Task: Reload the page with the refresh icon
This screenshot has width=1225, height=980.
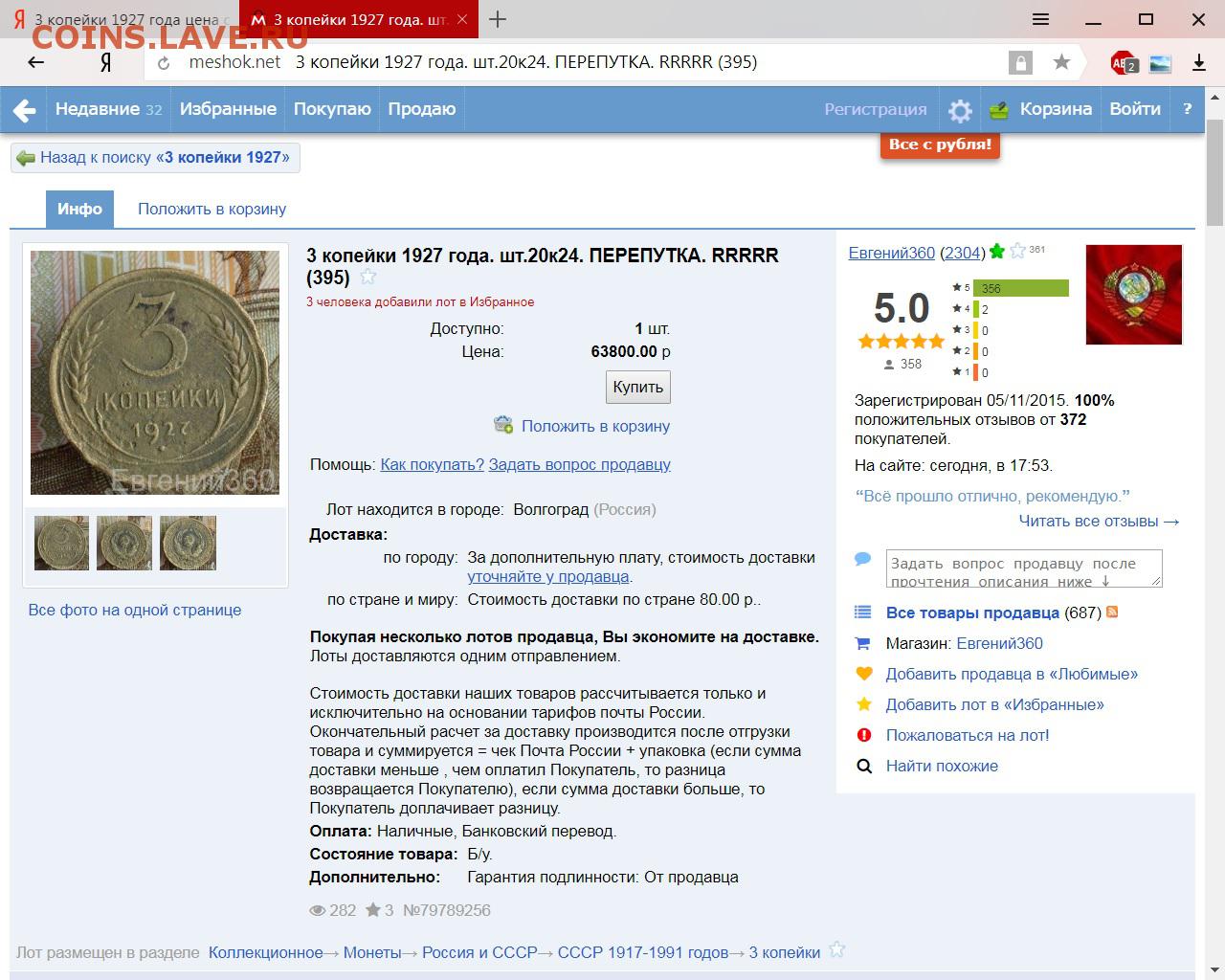Action: [164, 63]
